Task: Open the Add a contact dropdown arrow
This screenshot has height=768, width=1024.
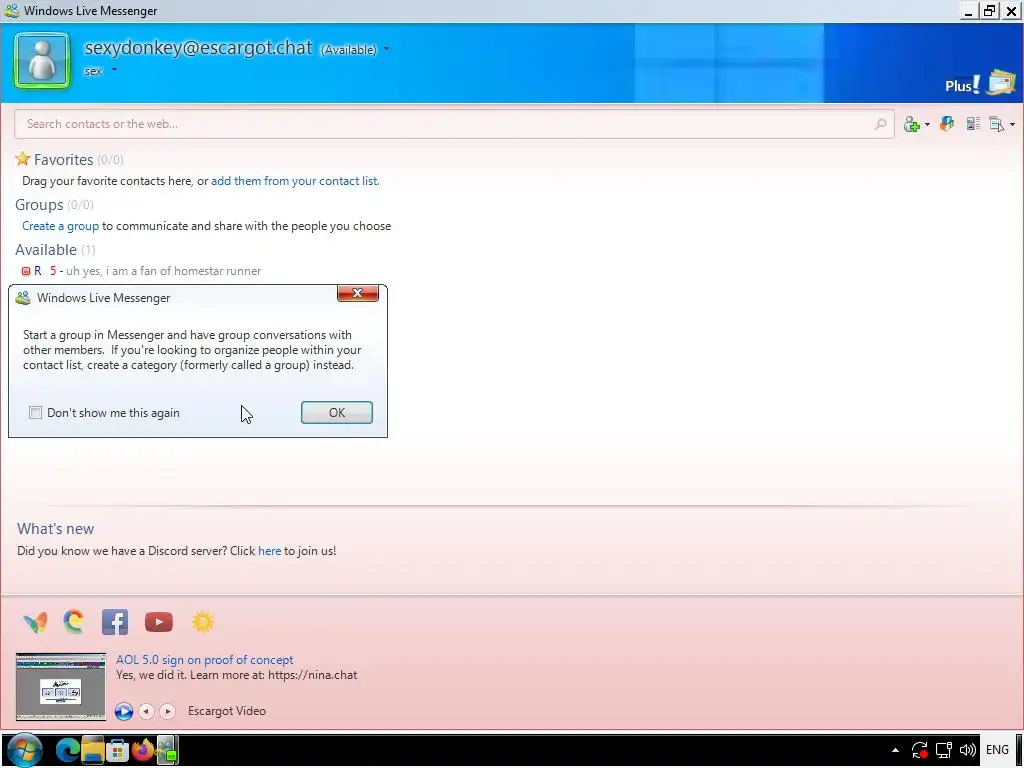Action: tap(927, 124)
